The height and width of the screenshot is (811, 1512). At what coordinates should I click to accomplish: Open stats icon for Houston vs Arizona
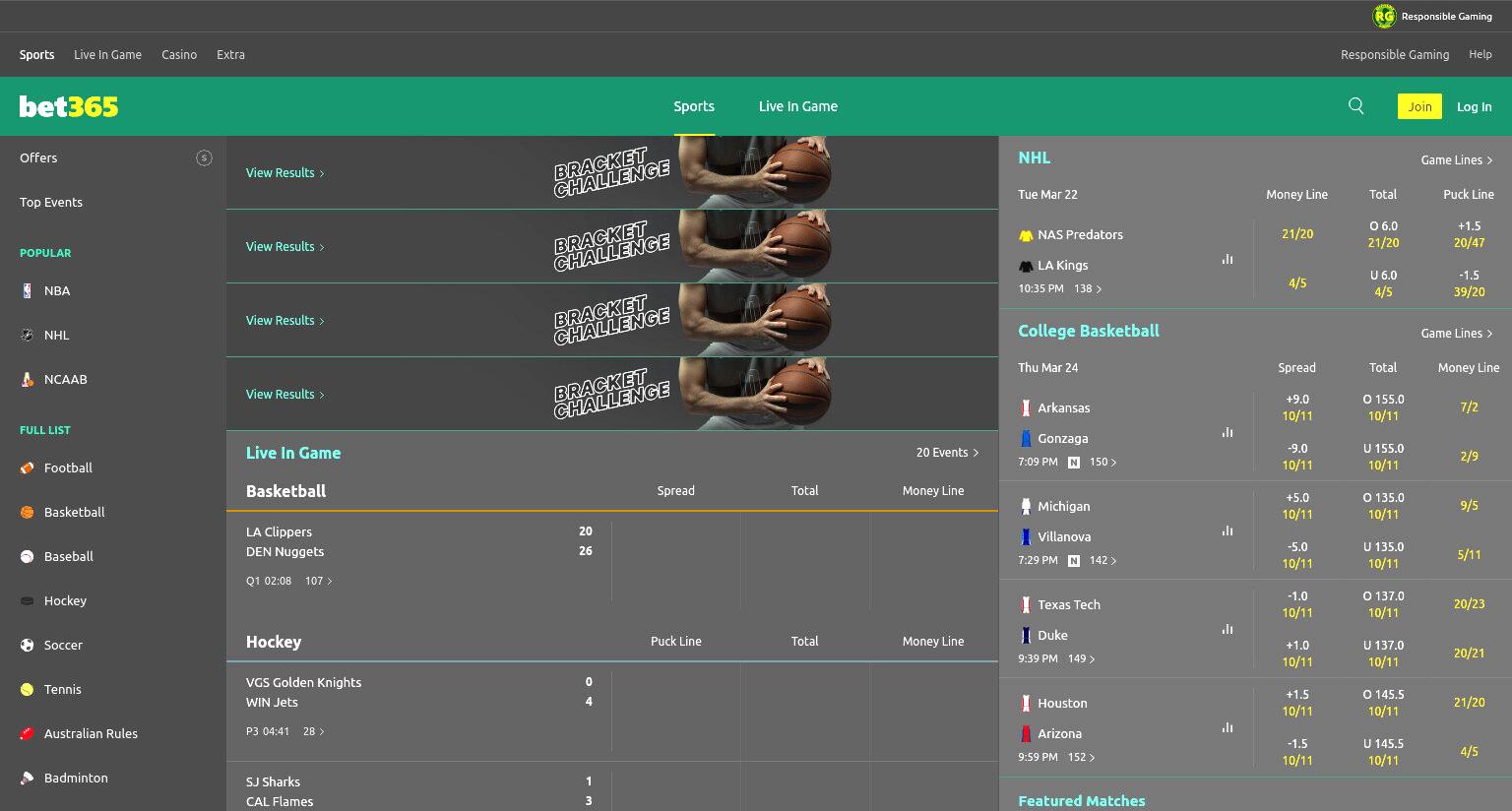1228,727
